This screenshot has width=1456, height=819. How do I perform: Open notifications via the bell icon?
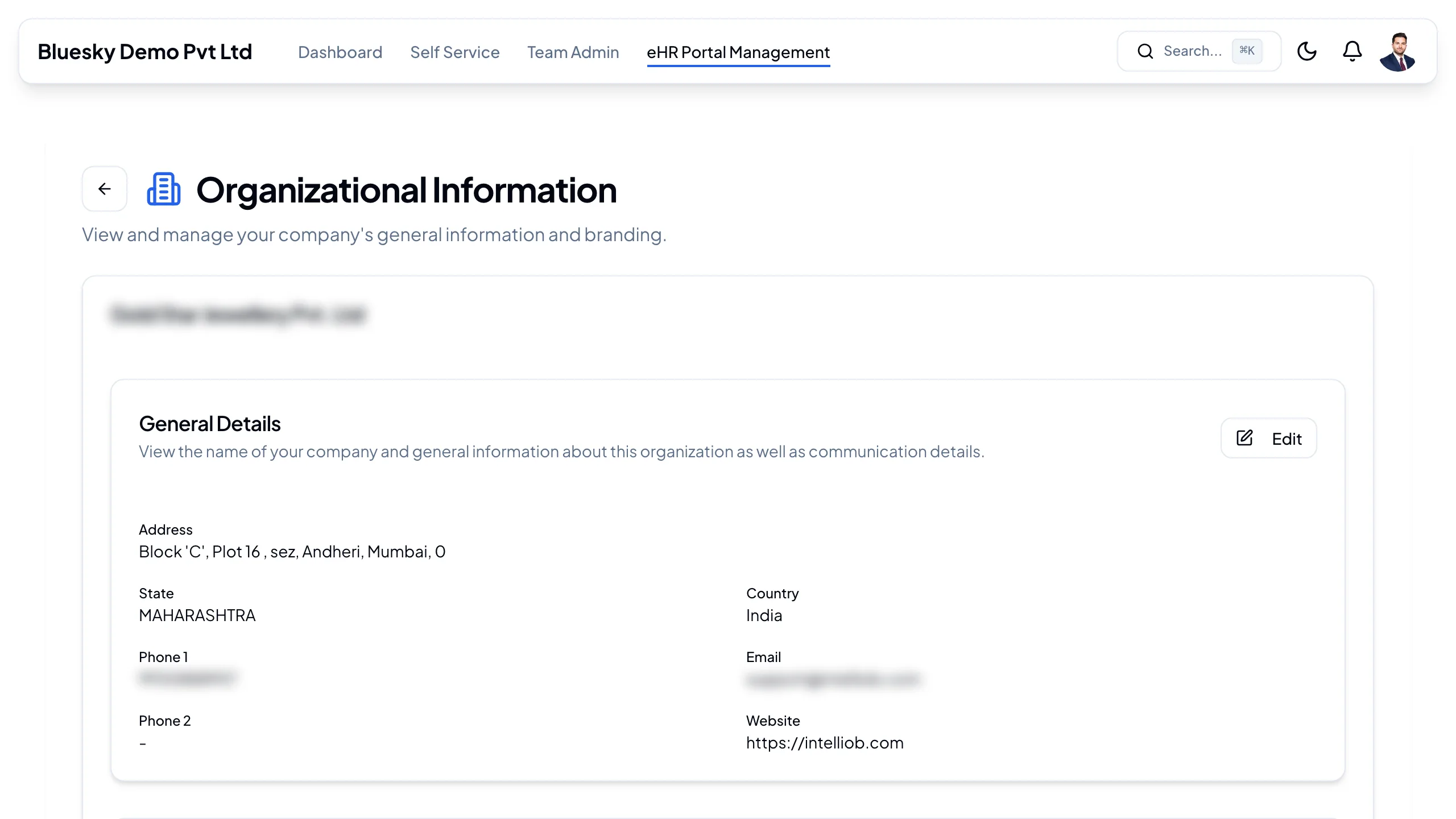click(1352, 51)
